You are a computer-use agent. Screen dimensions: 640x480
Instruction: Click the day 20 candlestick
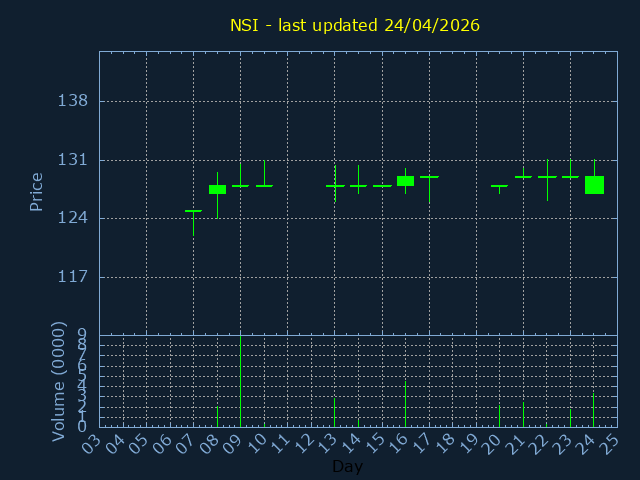[x=499, y=186]
